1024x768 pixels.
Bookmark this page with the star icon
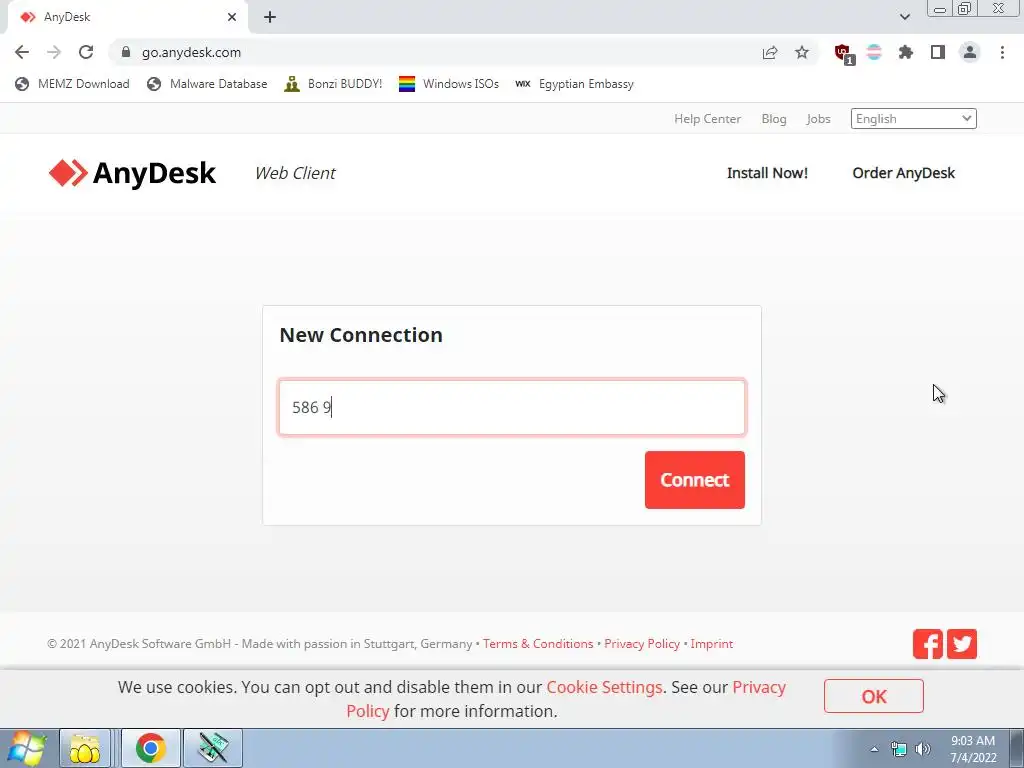point(802,52)
